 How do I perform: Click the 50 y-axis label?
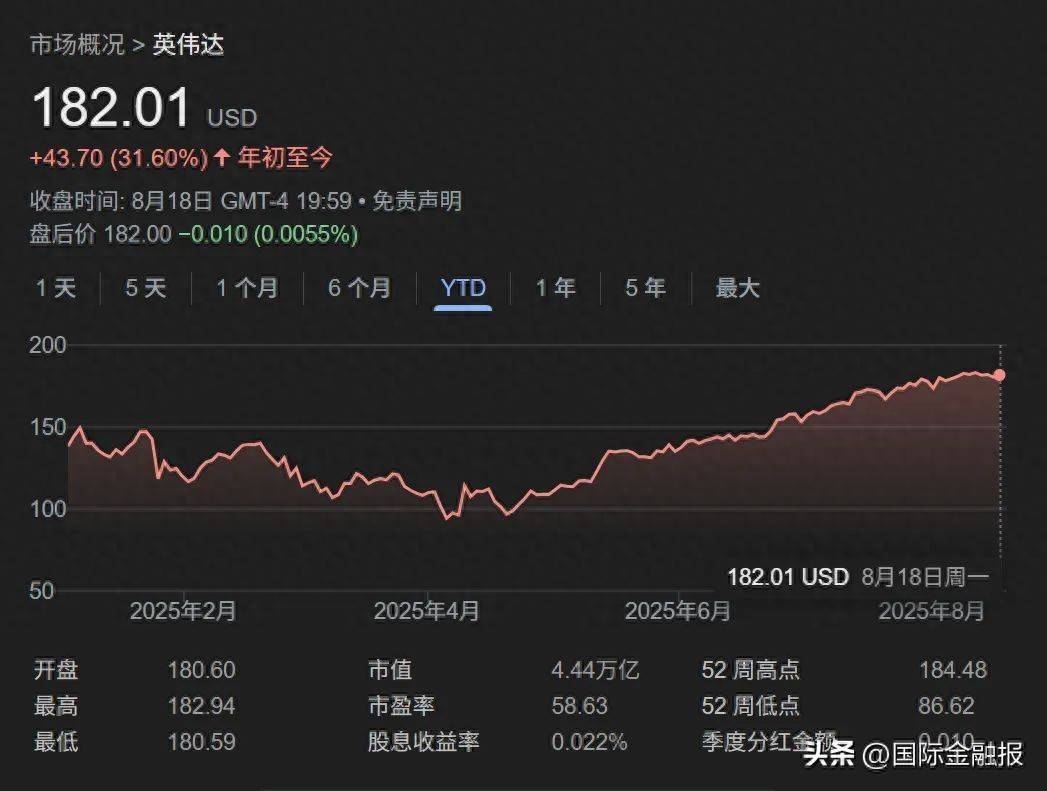tap(41, 591)
